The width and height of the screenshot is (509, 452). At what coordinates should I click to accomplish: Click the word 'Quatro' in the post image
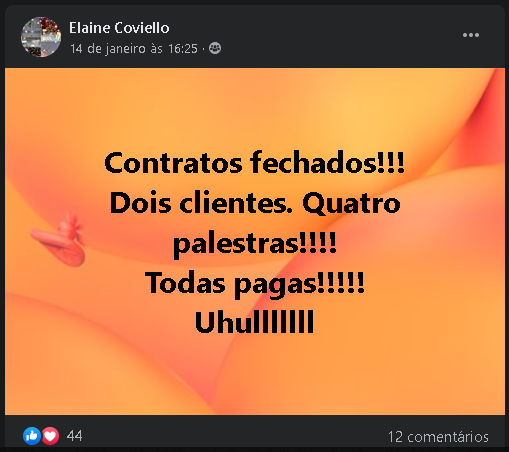(x=351, y=203)
